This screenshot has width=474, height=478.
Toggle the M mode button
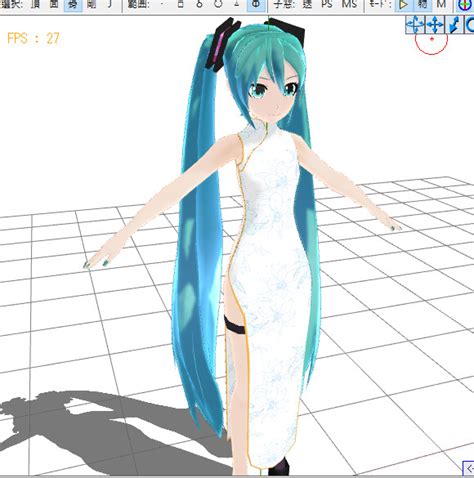pyautogui.click(x=441, y=5)
